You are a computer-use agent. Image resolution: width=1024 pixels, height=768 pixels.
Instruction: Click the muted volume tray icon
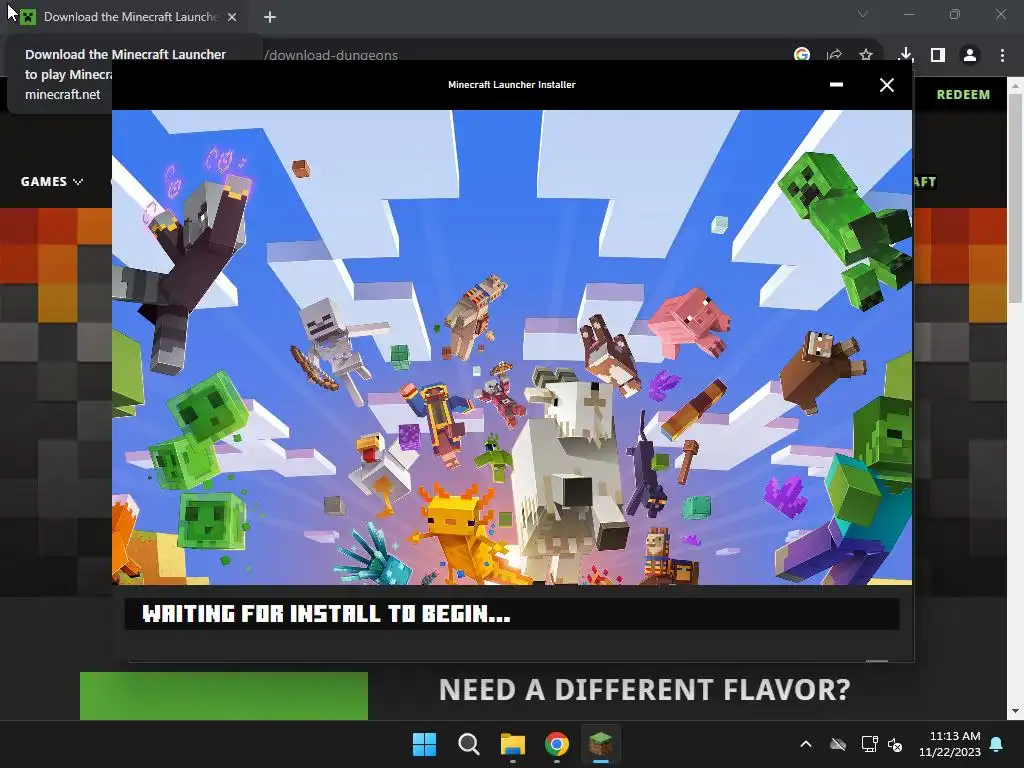tap(895, 744)
